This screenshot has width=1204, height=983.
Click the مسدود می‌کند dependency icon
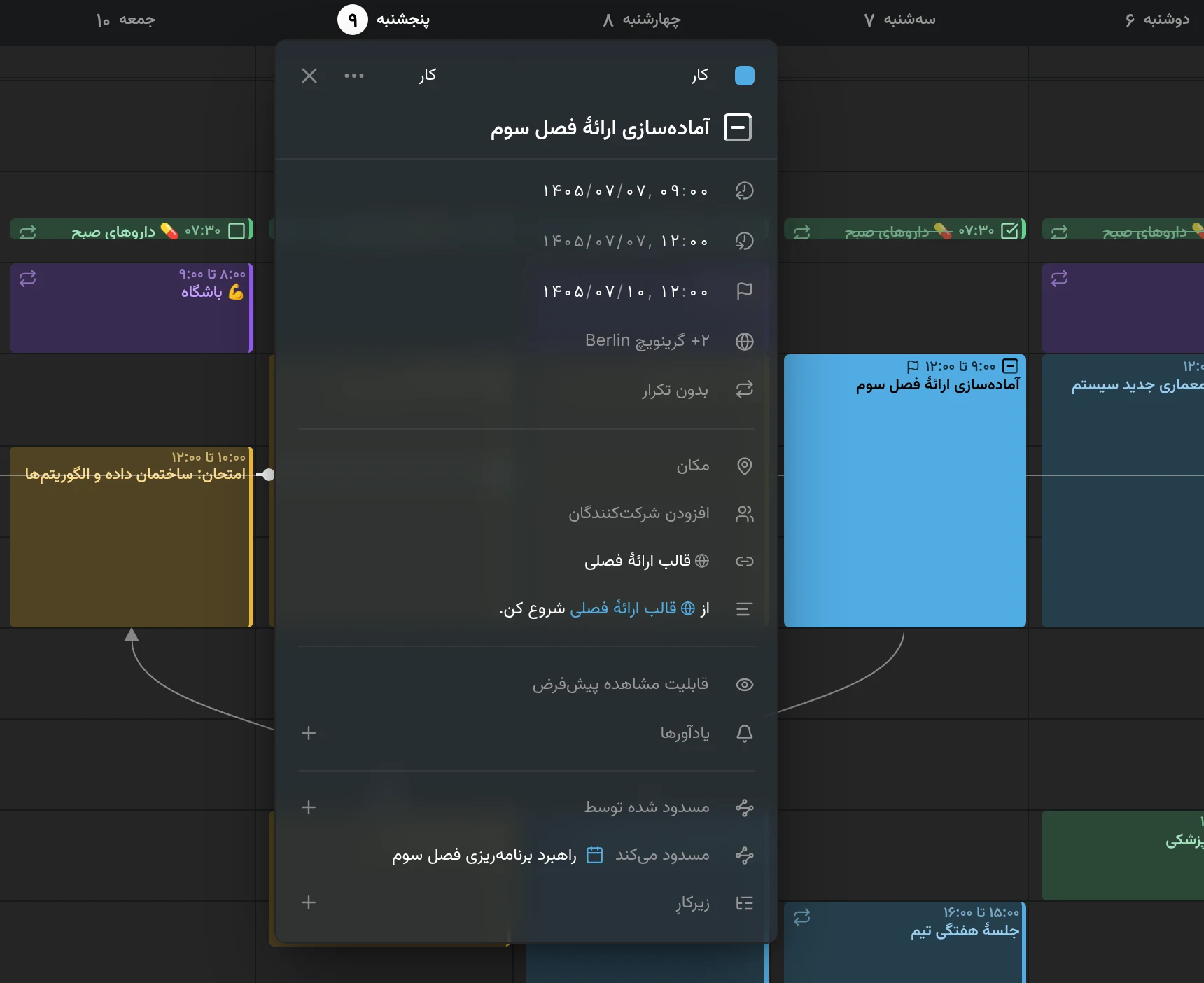pos(745,855)
